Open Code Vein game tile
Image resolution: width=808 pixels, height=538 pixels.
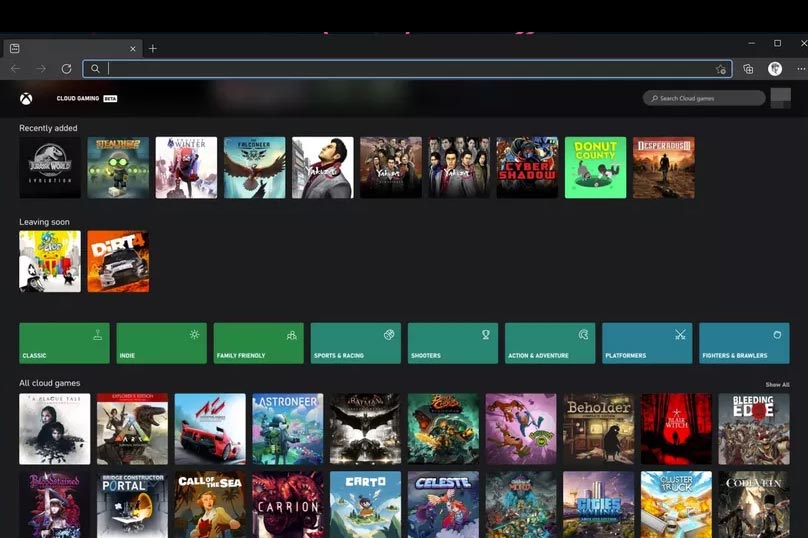[754, 505]
